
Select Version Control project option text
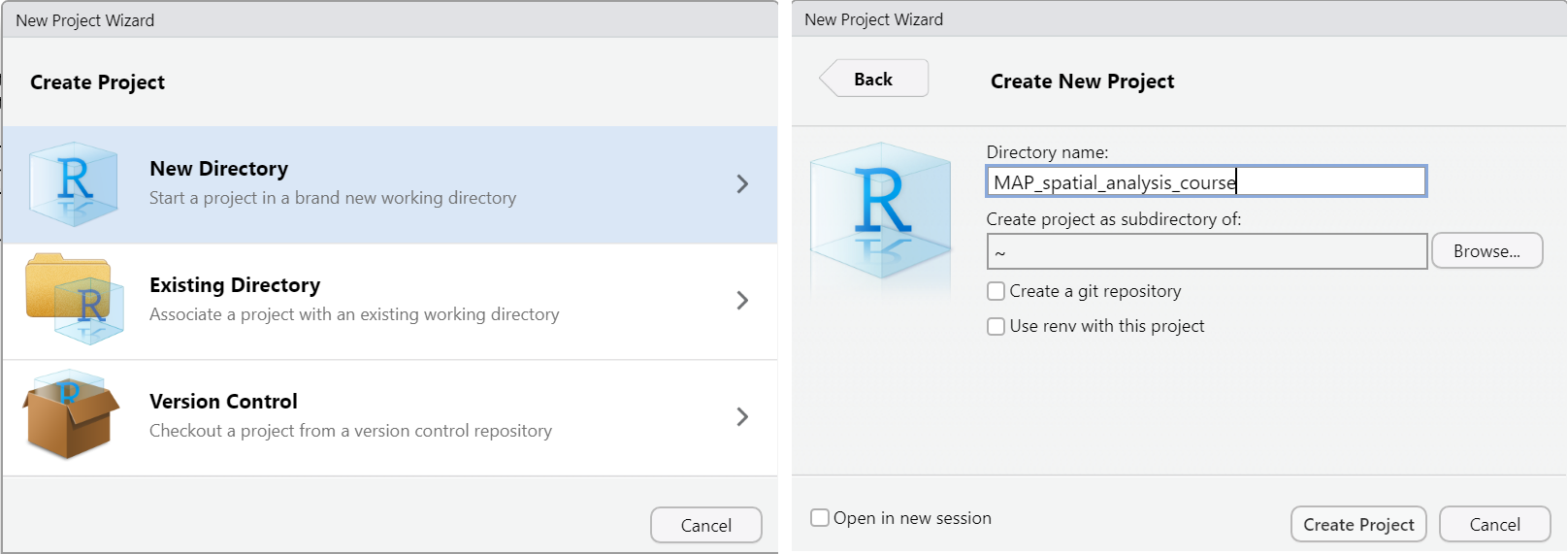[223, 402]
